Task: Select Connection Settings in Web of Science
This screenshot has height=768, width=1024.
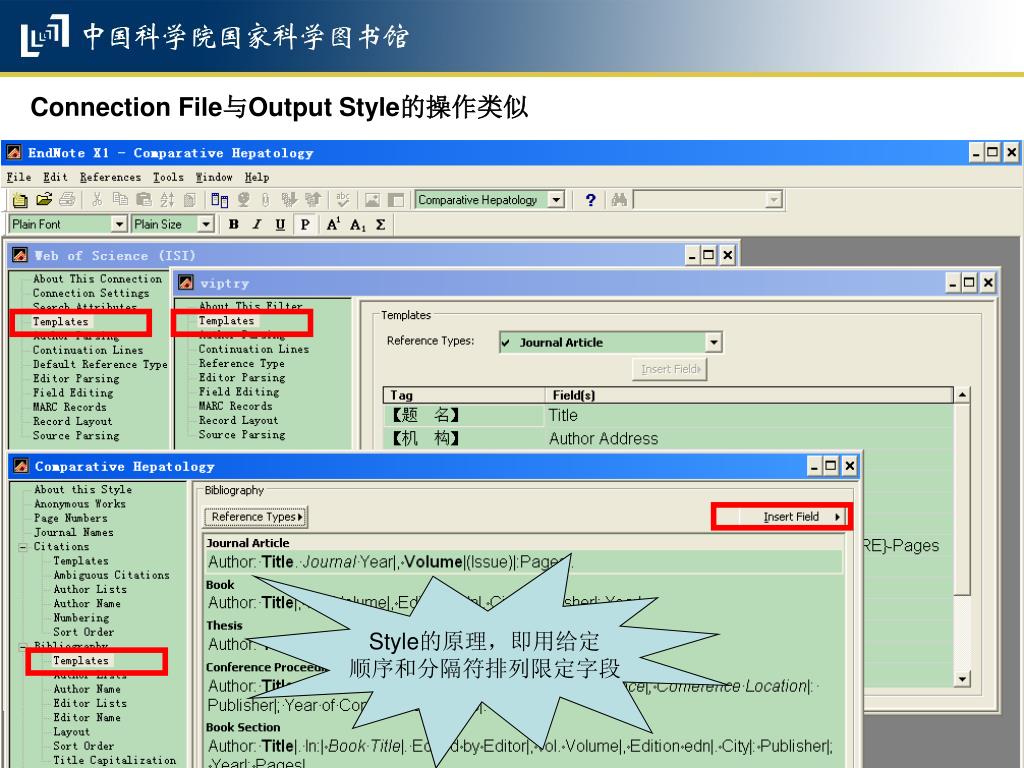Action: click(x=91, y=293)
